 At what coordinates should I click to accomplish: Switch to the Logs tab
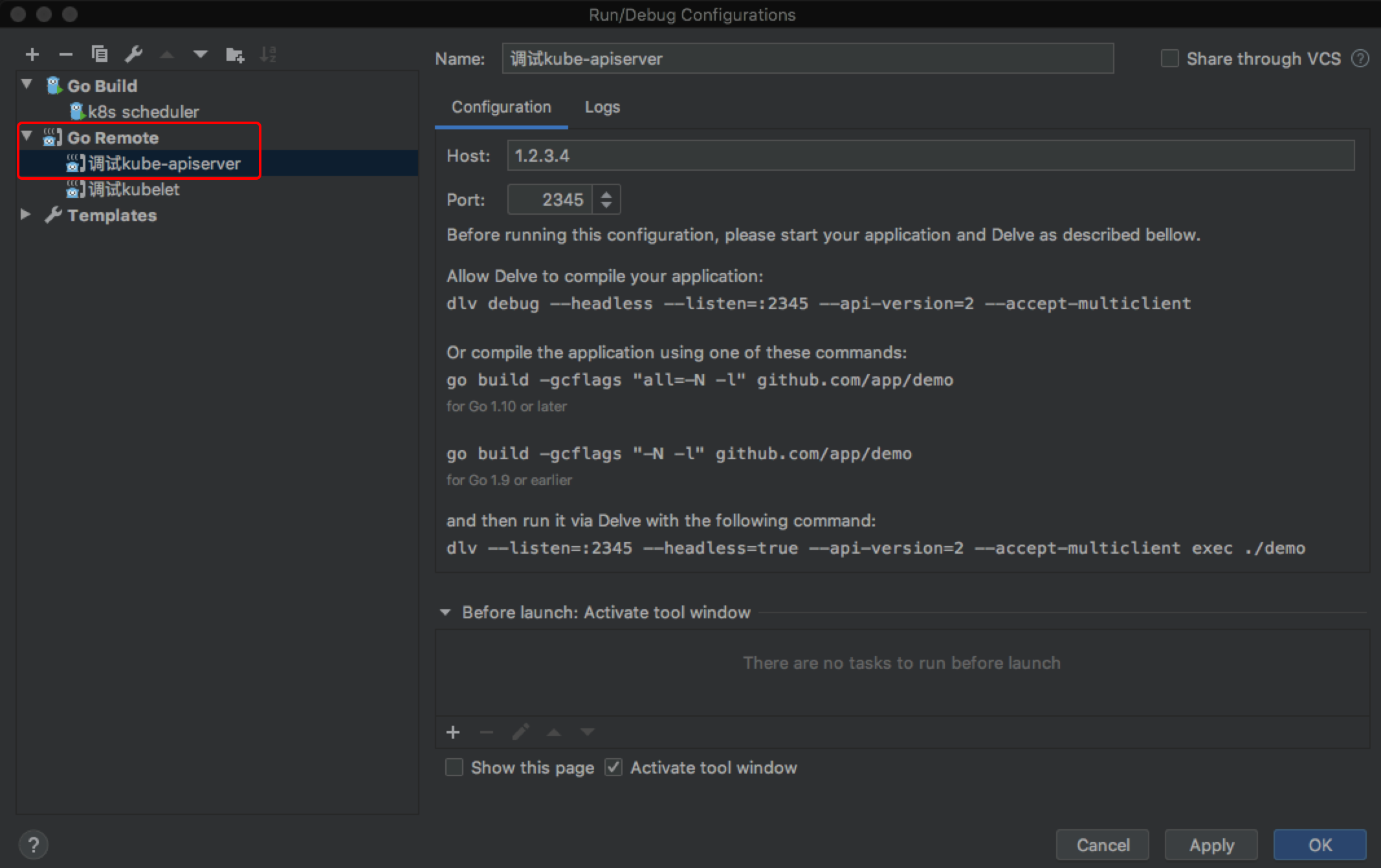point(602,107)
